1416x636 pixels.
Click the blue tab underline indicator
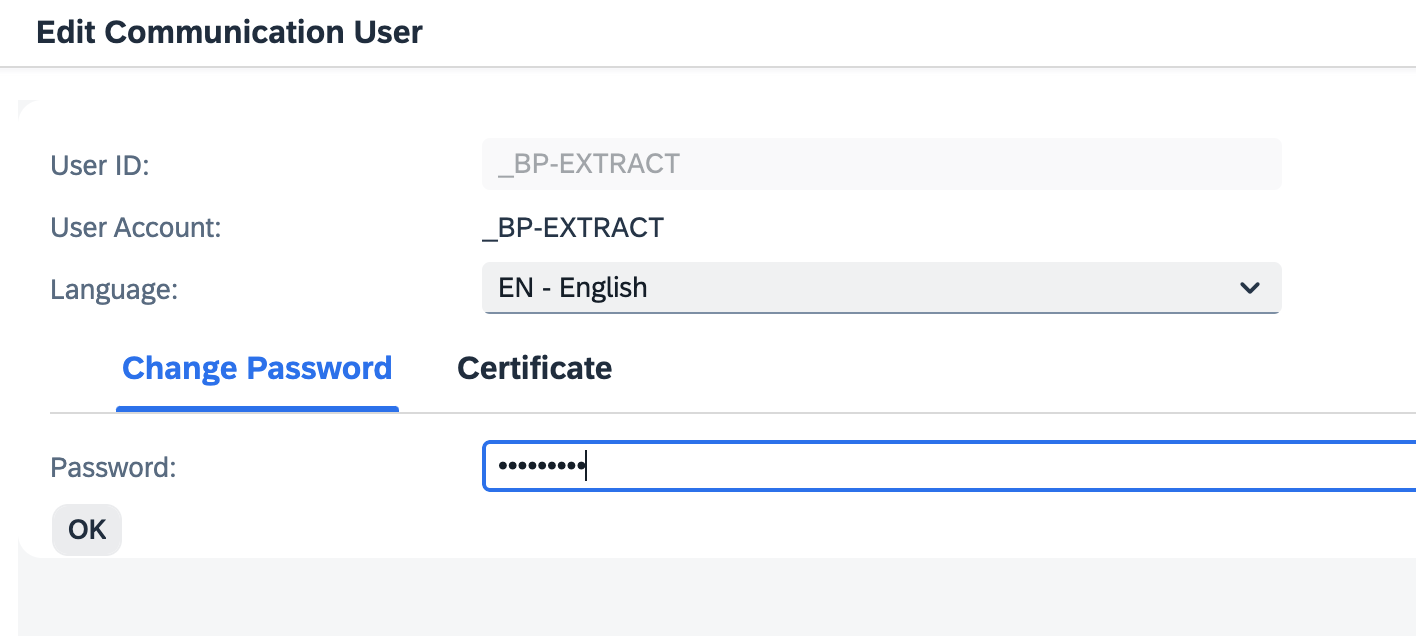tap(257, 408)
